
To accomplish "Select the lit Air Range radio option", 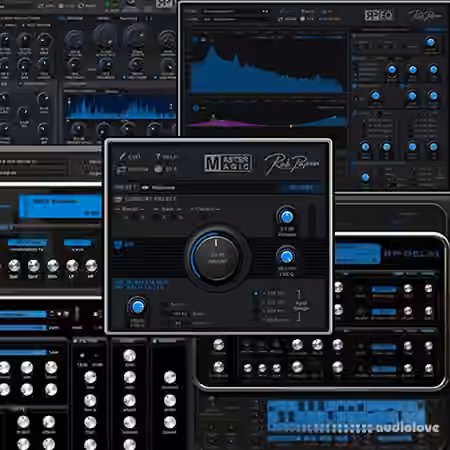I will point(256,293).
